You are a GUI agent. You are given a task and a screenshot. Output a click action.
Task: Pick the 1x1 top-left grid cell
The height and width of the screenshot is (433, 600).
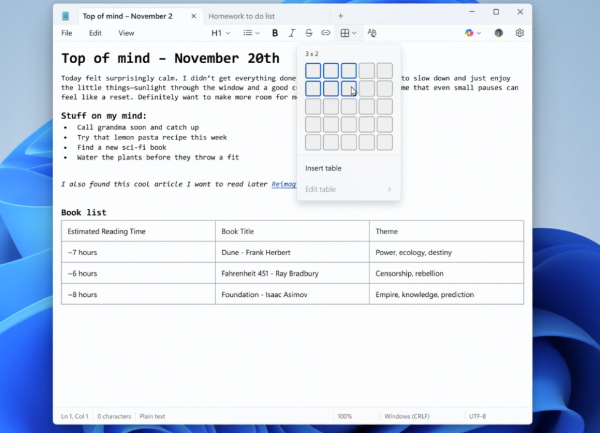click(313, 71)
